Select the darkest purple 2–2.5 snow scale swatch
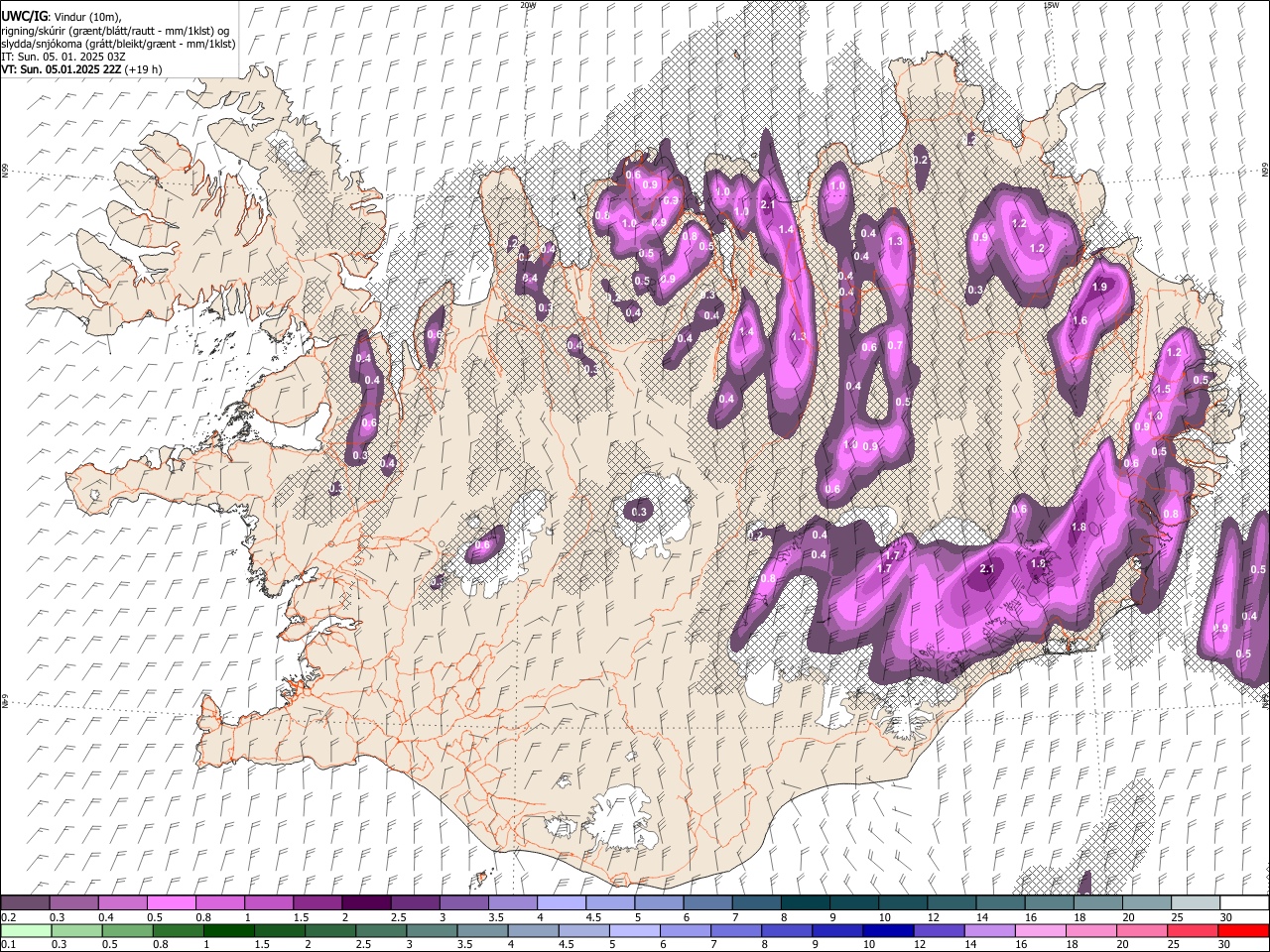 point(365,903)
